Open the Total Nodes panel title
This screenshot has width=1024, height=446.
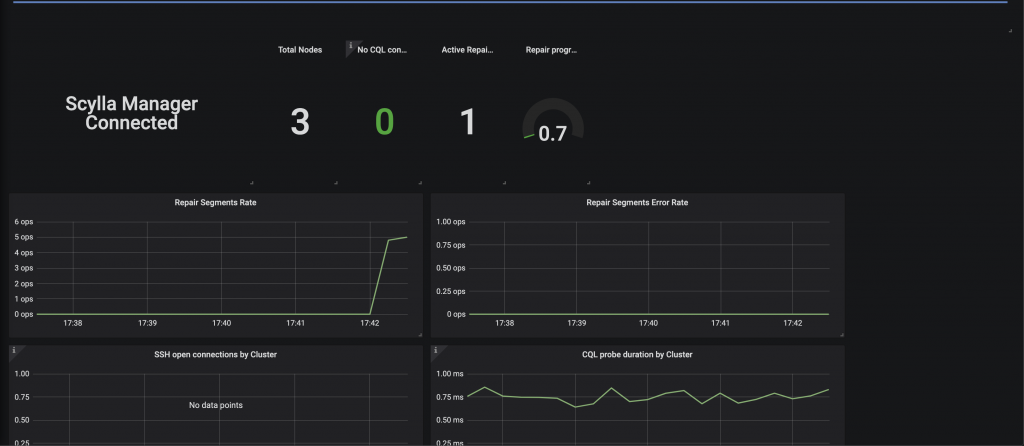point(300,50)
